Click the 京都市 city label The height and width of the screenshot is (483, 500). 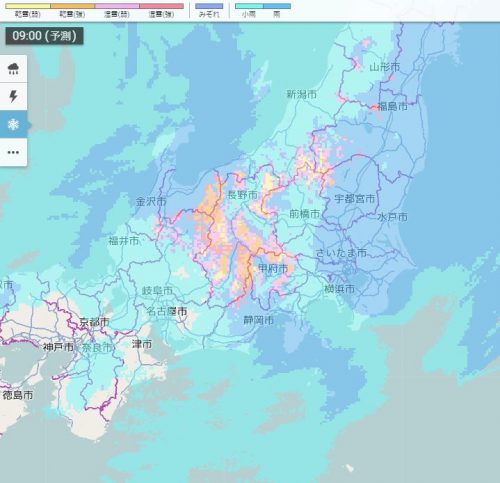[x=94, y=322]
